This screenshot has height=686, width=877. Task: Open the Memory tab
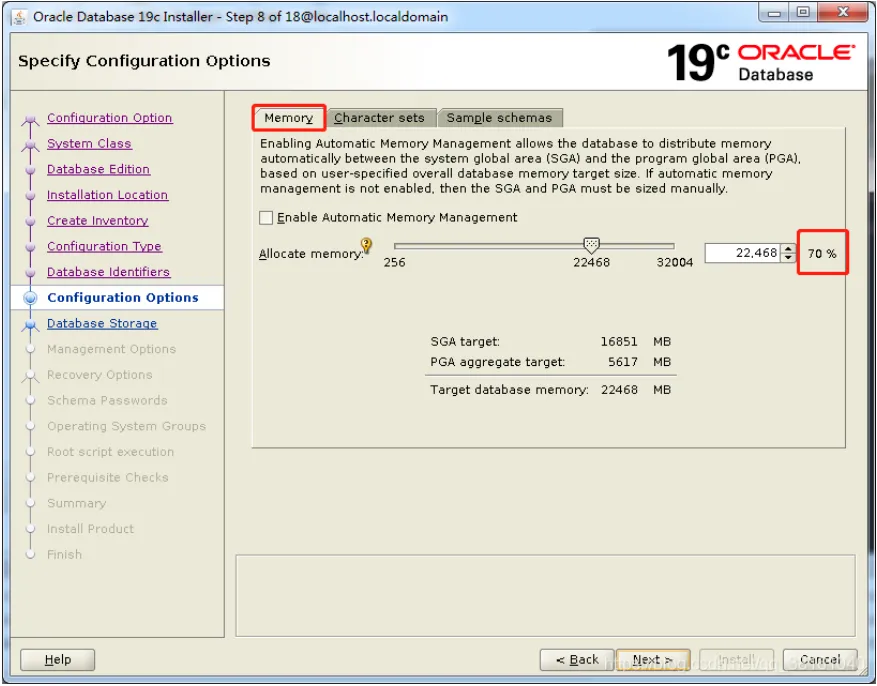pyautogui.click(x=289, y=118)
